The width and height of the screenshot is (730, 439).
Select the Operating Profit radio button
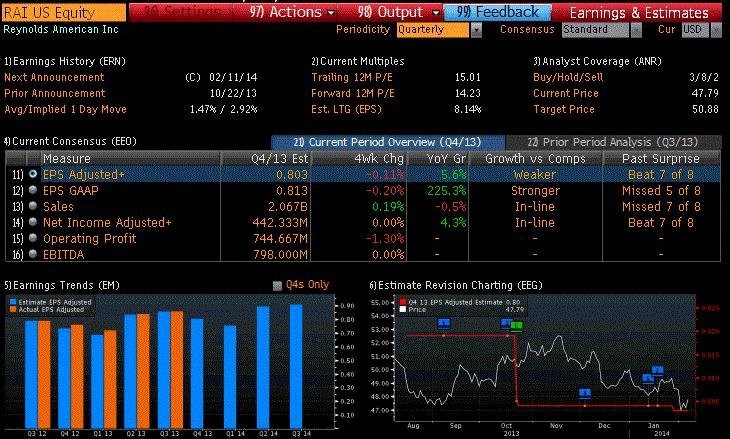coord(33,238)
